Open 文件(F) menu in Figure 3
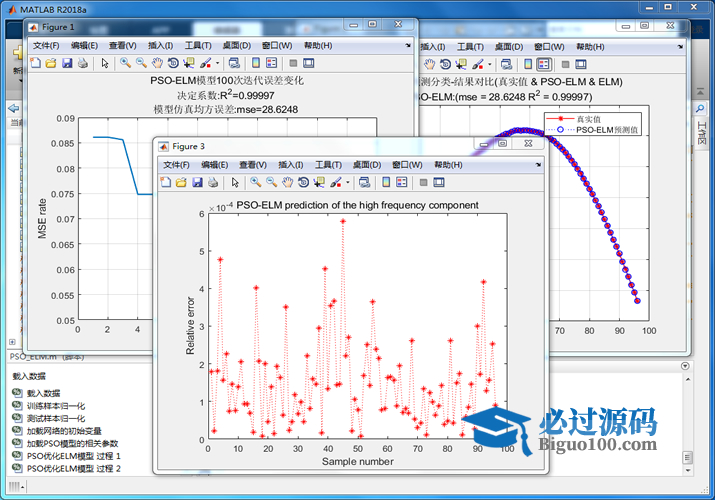The image size is (715, 500). coord(176,165)
